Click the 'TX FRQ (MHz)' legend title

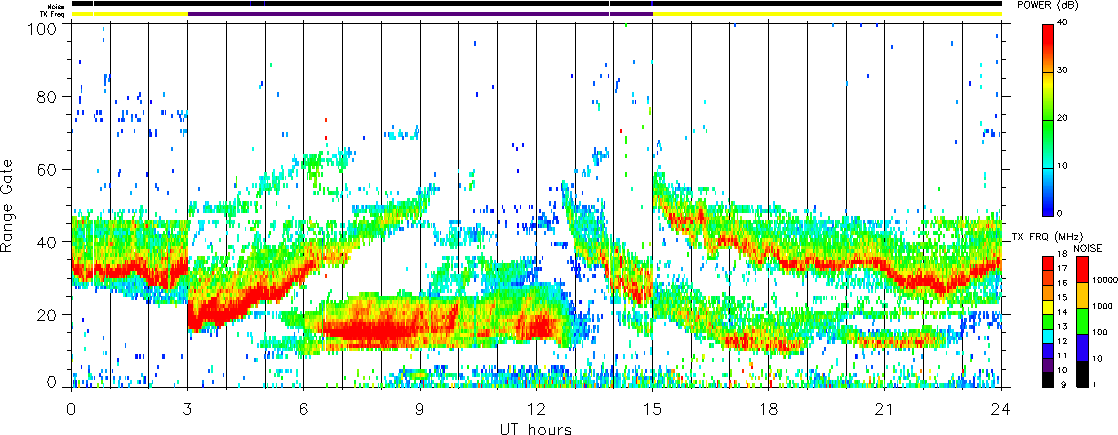tap(1045, 236)
